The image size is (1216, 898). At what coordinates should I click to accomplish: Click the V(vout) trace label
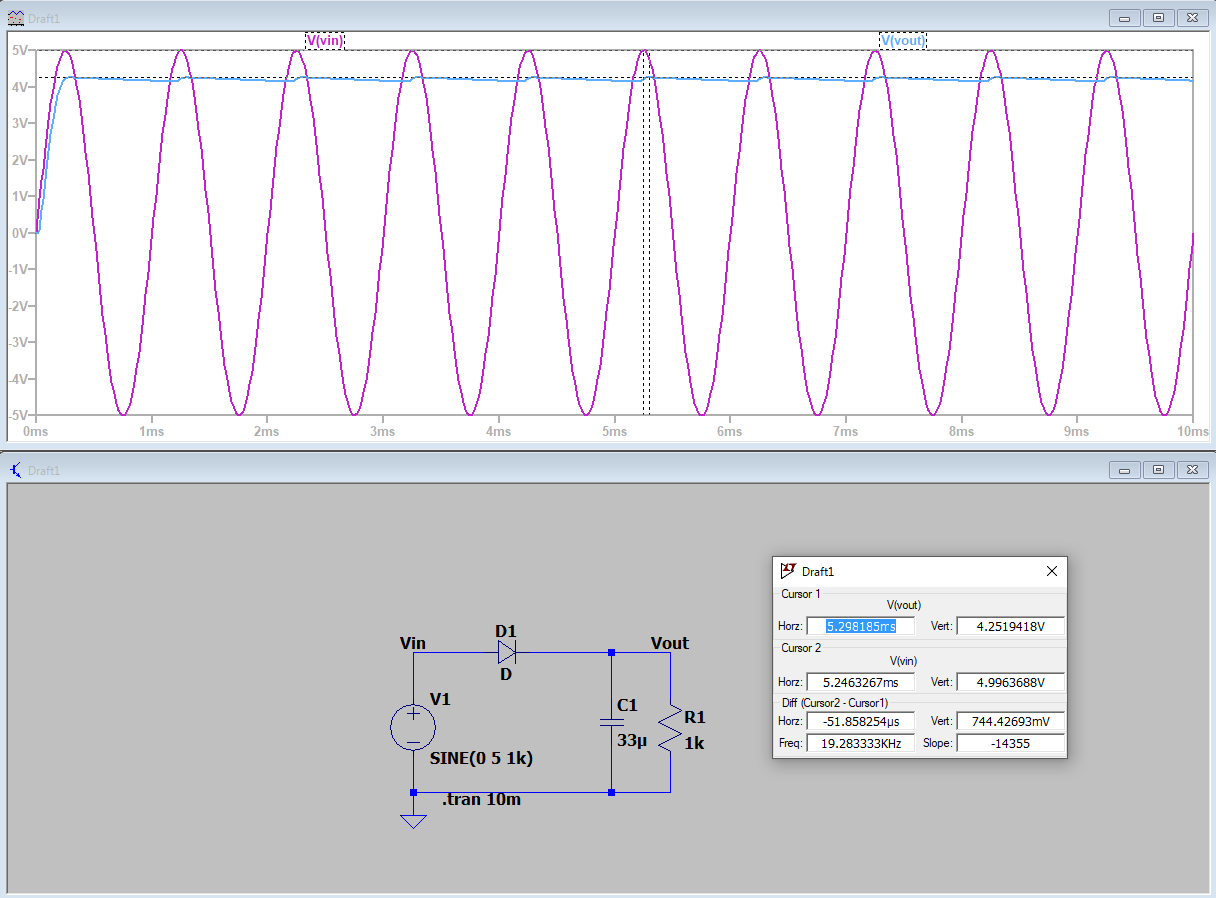pyautogui.click(x=902, y=40)
